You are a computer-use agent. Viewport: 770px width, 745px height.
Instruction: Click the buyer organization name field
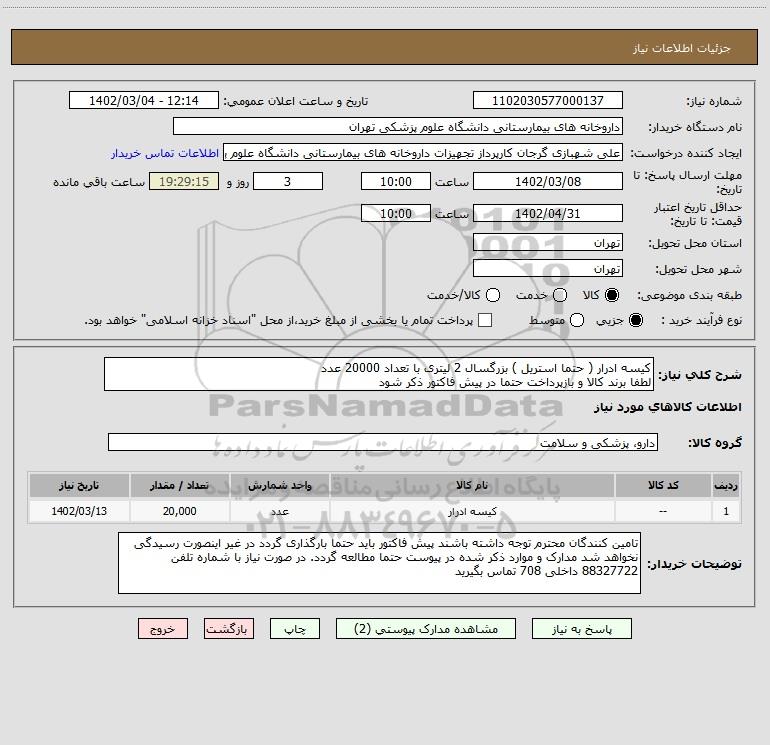pyautogui.click(x=398, y=126)
